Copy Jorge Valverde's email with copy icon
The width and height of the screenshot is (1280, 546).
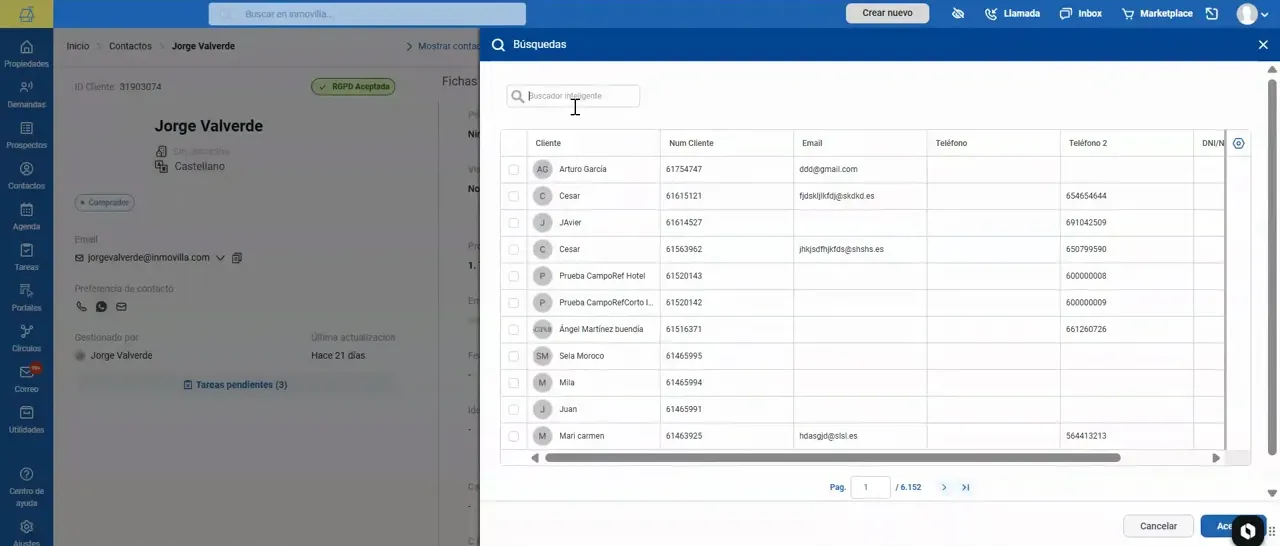[x=237, y=258]
